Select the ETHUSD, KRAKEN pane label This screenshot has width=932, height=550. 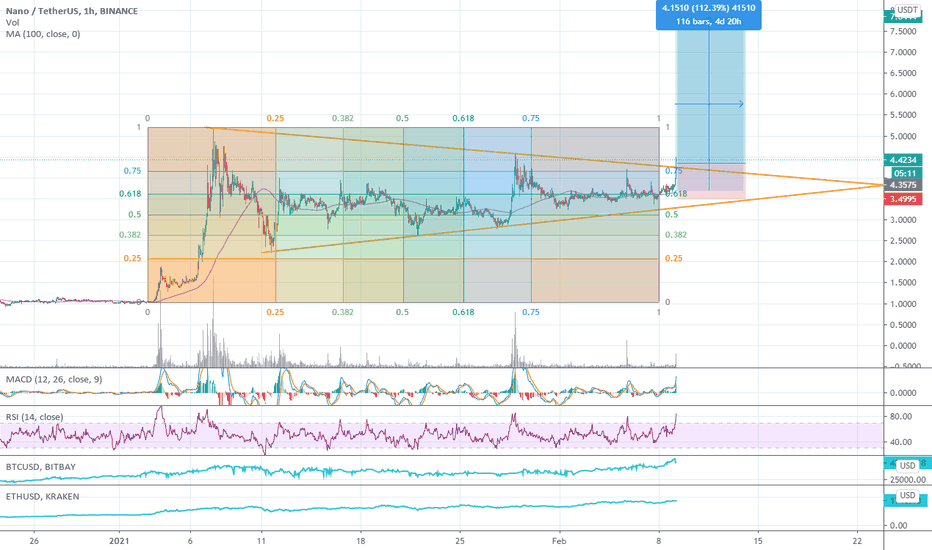(x=42, y=496)
